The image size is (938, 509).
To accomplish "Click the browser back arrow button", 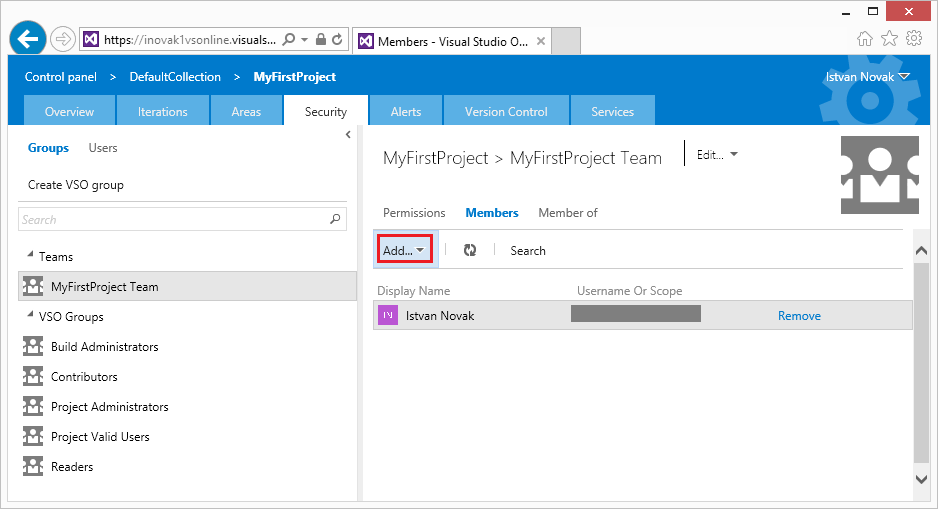I will (28, 39).
